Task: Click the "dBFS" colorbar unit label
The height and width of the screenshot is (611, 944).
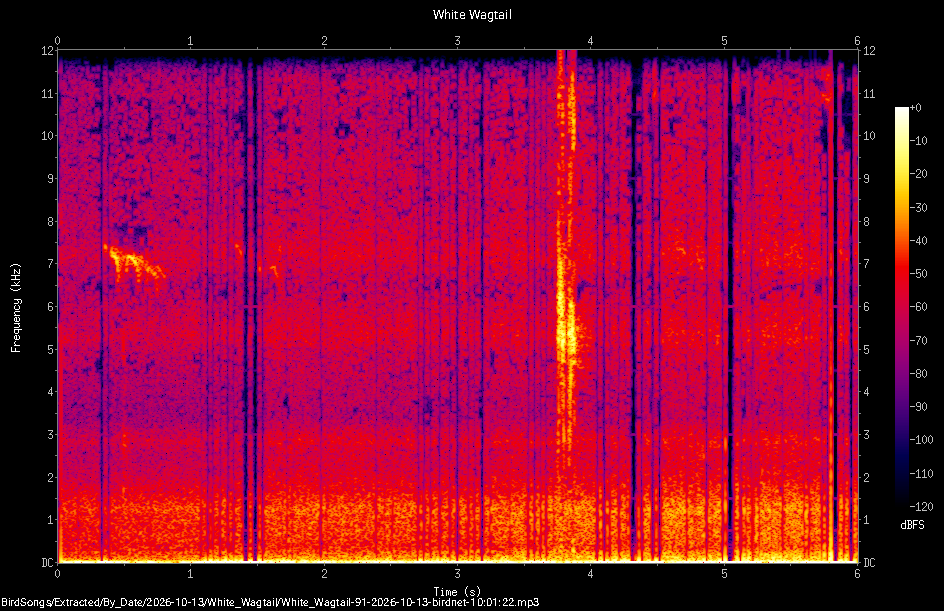Action: pyautogui.click(x=912, y=525)
